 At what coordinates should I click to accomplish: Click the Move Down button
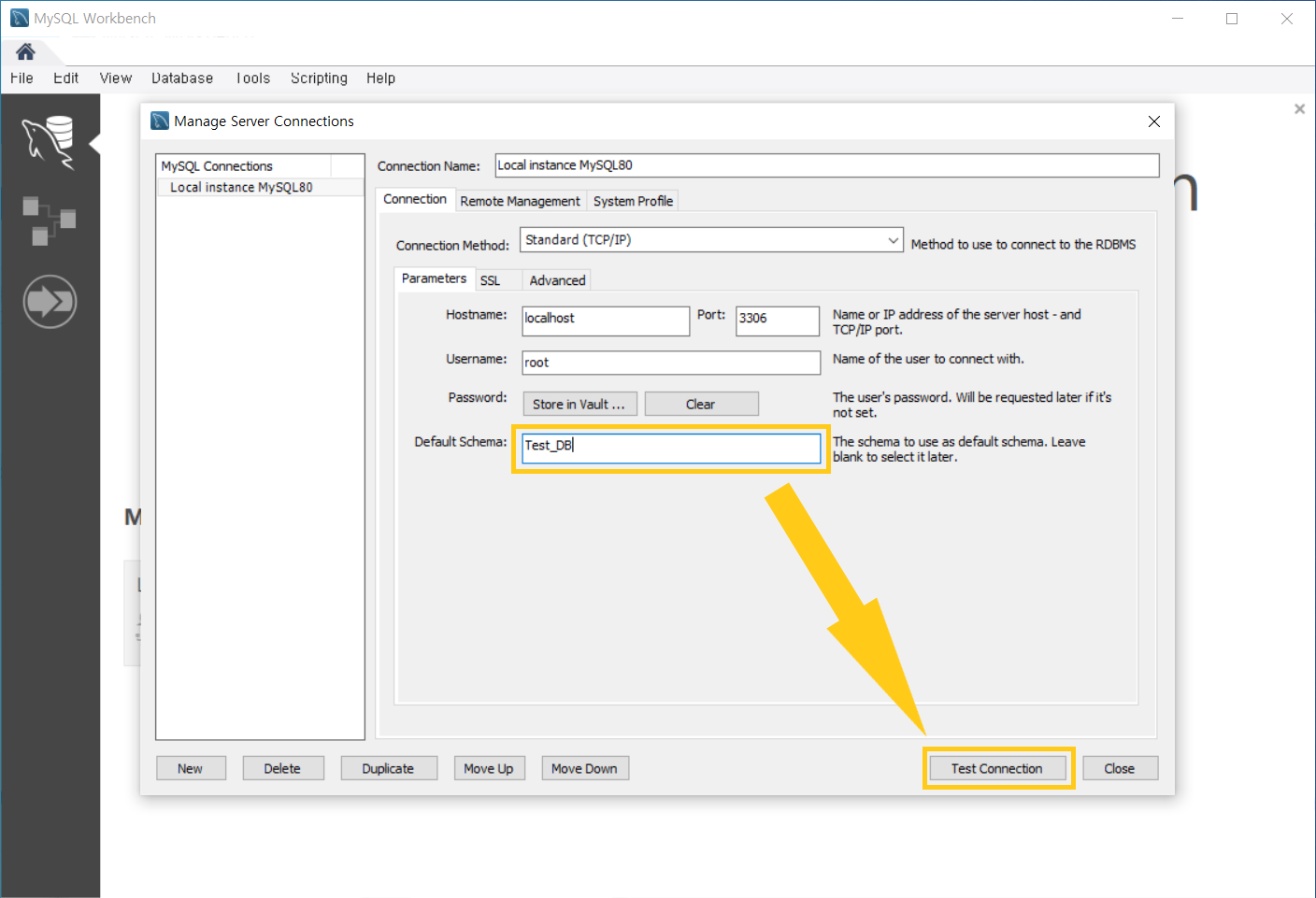click(585, 768)
